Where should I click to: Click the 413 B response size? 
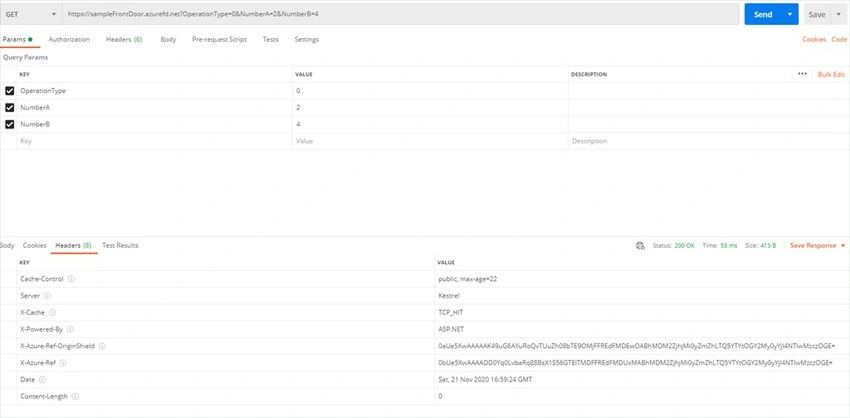768,246
